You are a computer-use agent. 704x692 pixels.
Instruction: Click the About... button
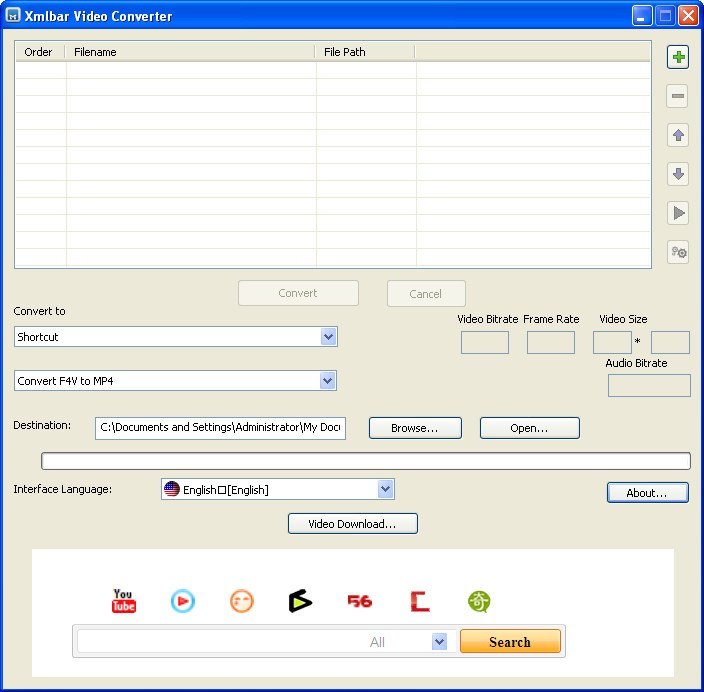pos(647,493)
